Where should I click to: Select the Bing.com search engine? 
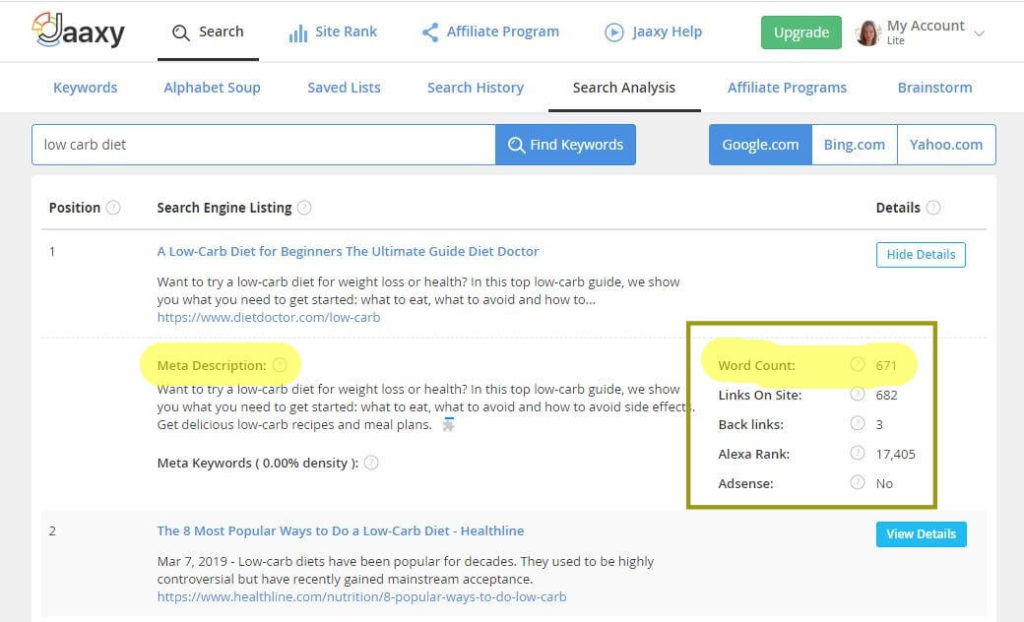(x=854, y=144)
